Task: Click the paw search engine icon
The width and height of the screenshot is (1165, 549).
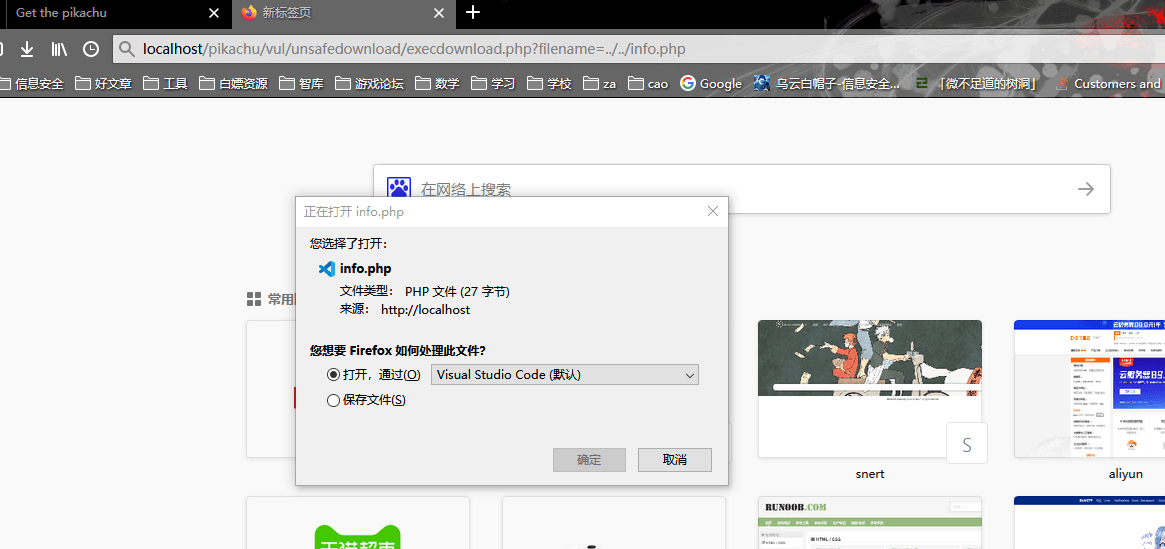Action: (398, 188)
